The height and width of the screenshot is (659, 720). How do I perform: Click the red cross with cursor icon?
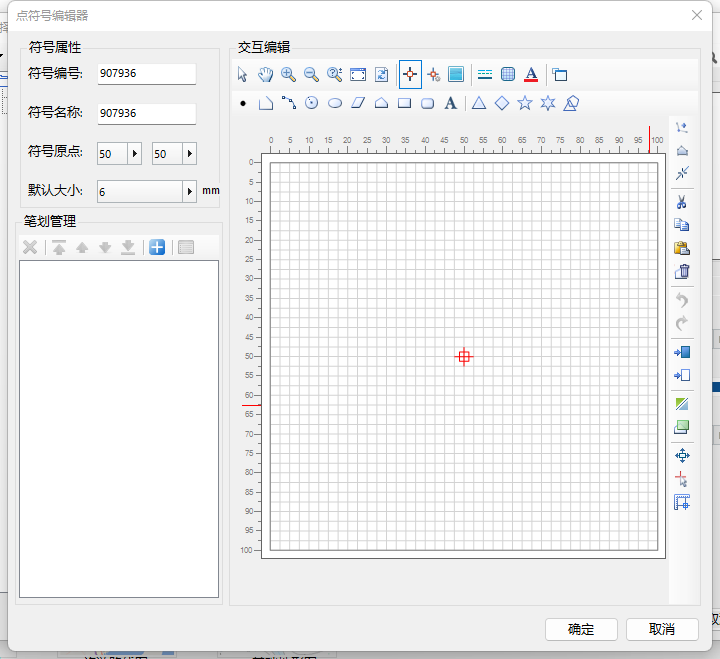point(682,479)
